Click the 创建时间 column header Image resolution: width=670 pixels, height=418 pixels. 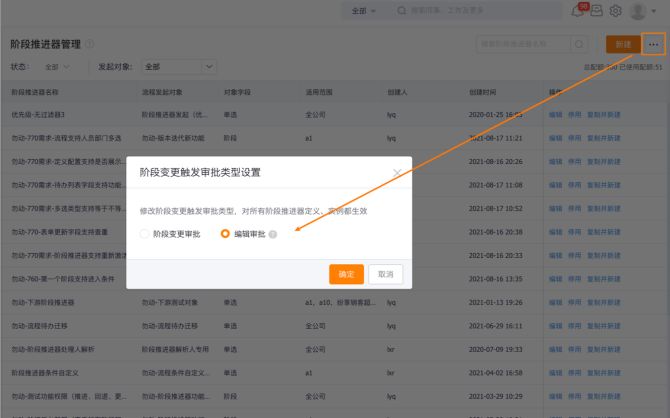[483, 91]
